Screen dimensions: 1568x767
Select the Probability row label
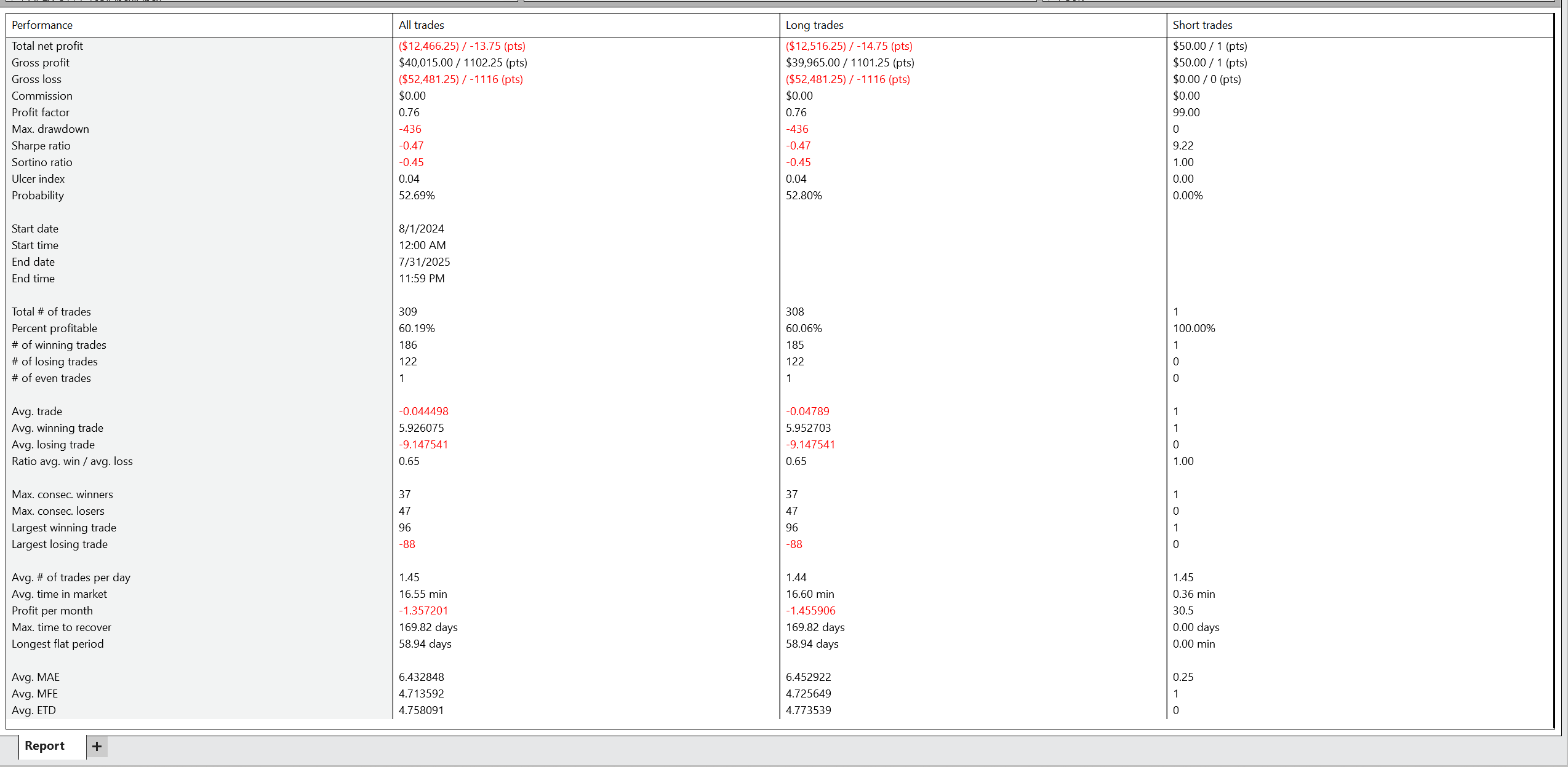[x=38, y=196]
